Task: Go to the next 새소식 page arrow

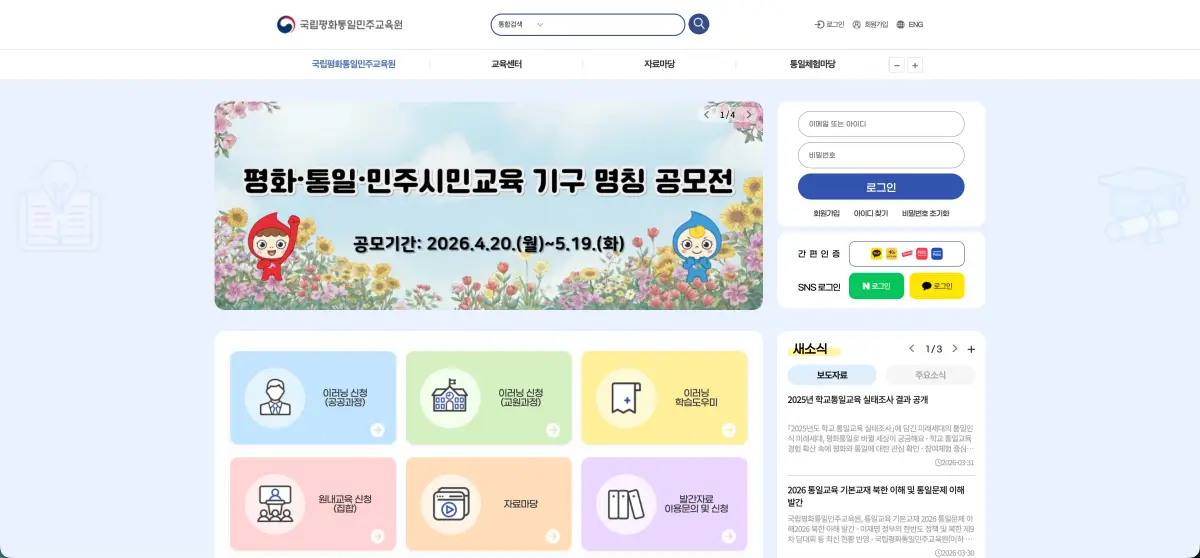Action: [x=954, y=349]
